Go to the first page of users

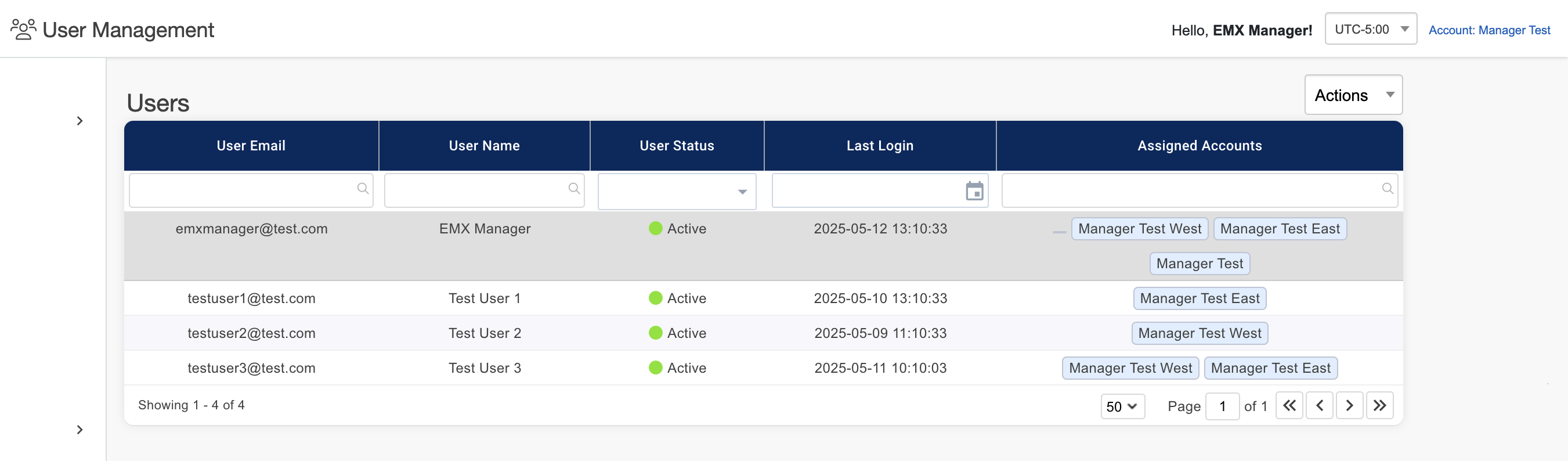coord(1289,406)
